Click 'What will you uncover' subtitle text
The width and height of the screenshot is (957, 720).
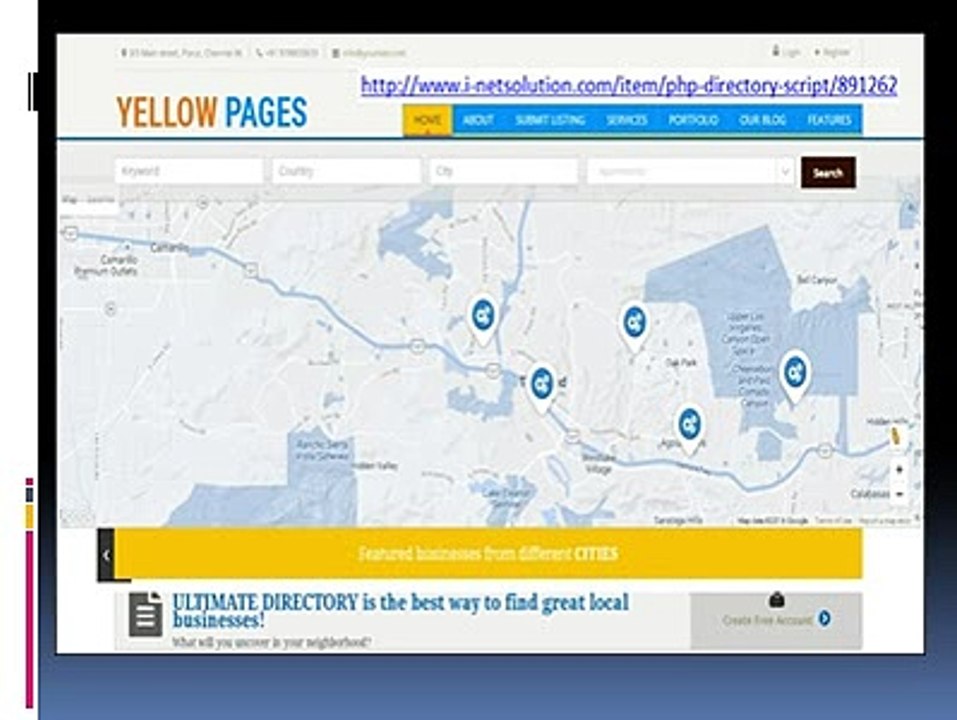(272, 642)
